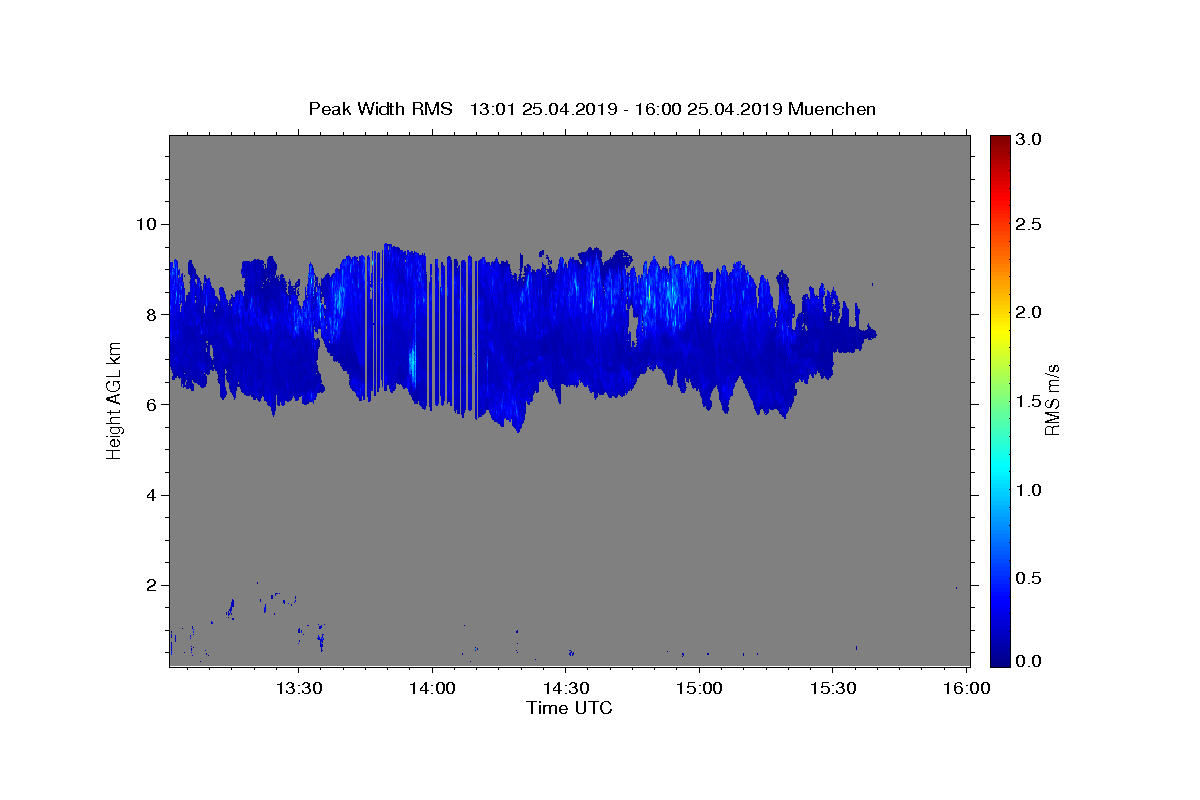The height and width of the screenshot is (800, 1200).
Task: Click the 13:30 time axis label
Action: (298, 688)
